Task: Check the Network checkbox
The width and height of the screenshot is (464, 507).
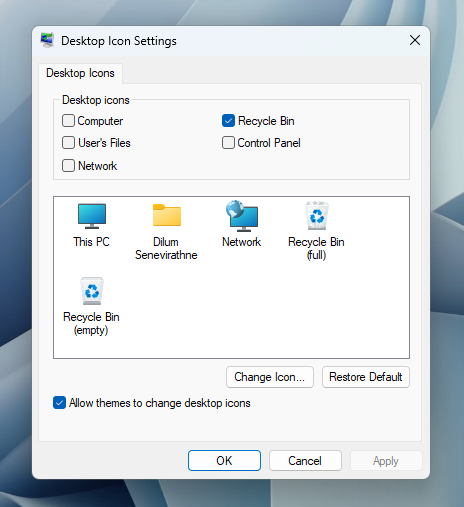Action: [68, 165]
